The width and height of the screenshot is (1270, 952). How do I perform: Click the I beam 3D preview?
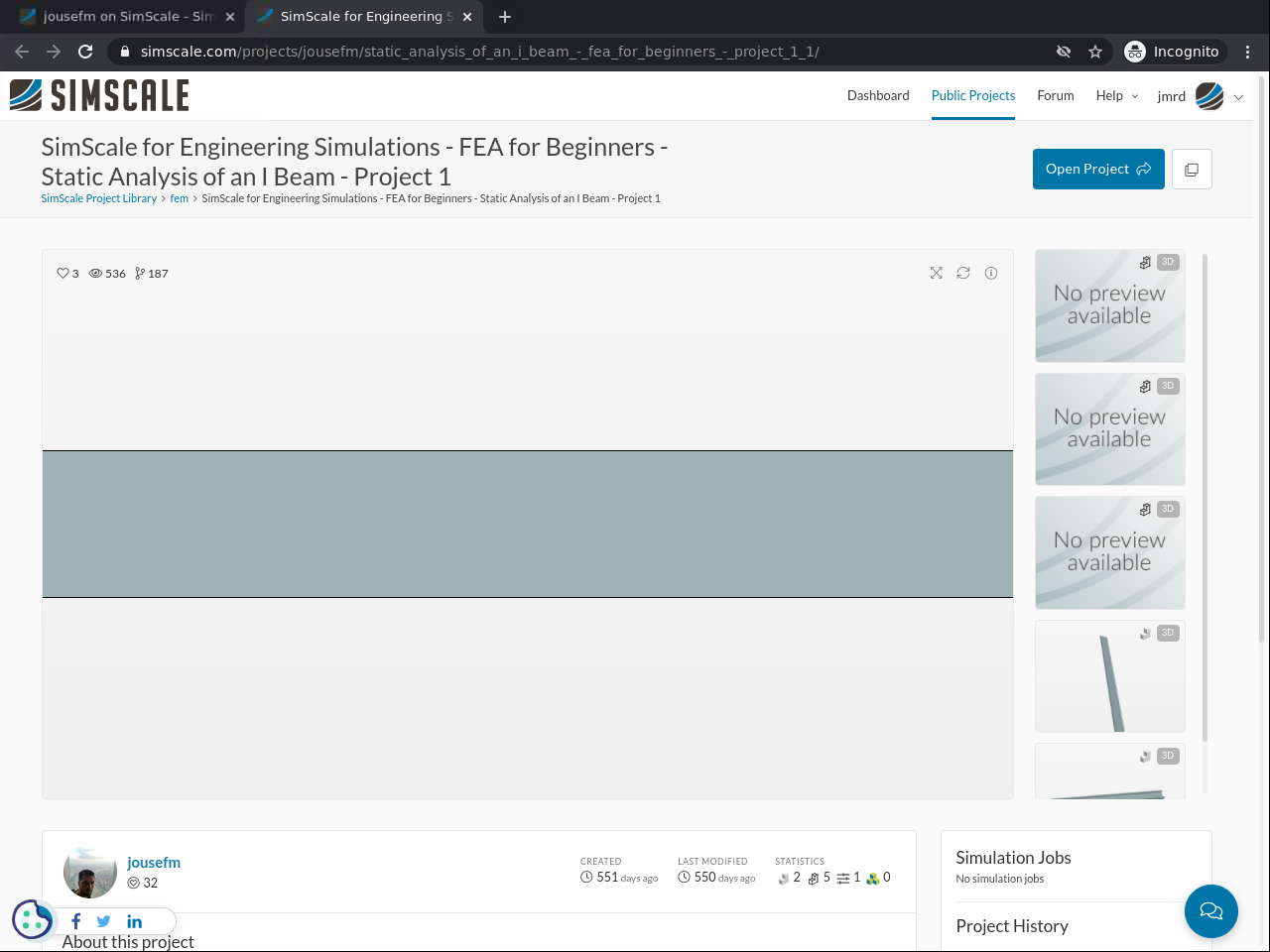click(528, 524)
